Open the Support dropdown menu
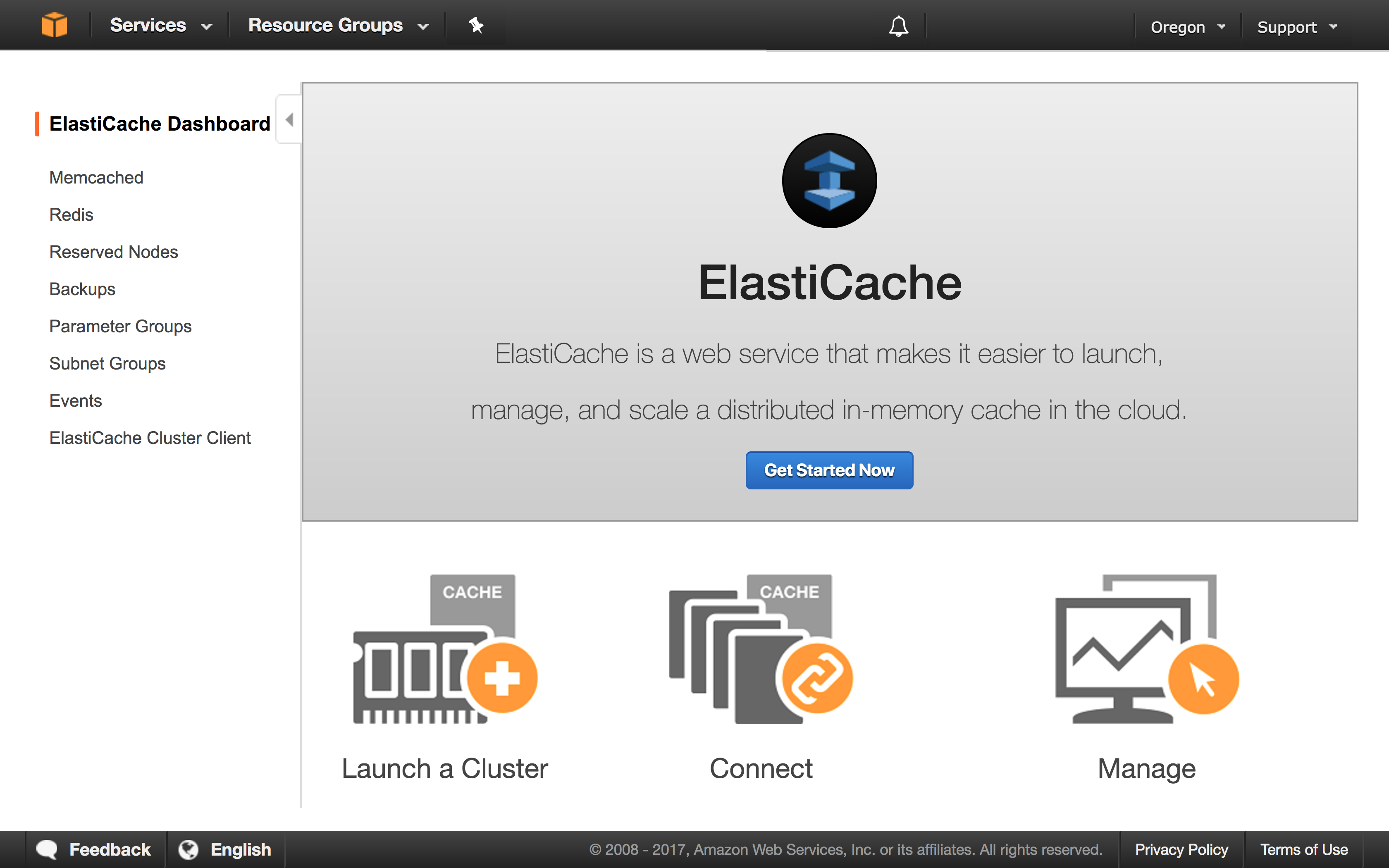 click(x=1297, y=27)
